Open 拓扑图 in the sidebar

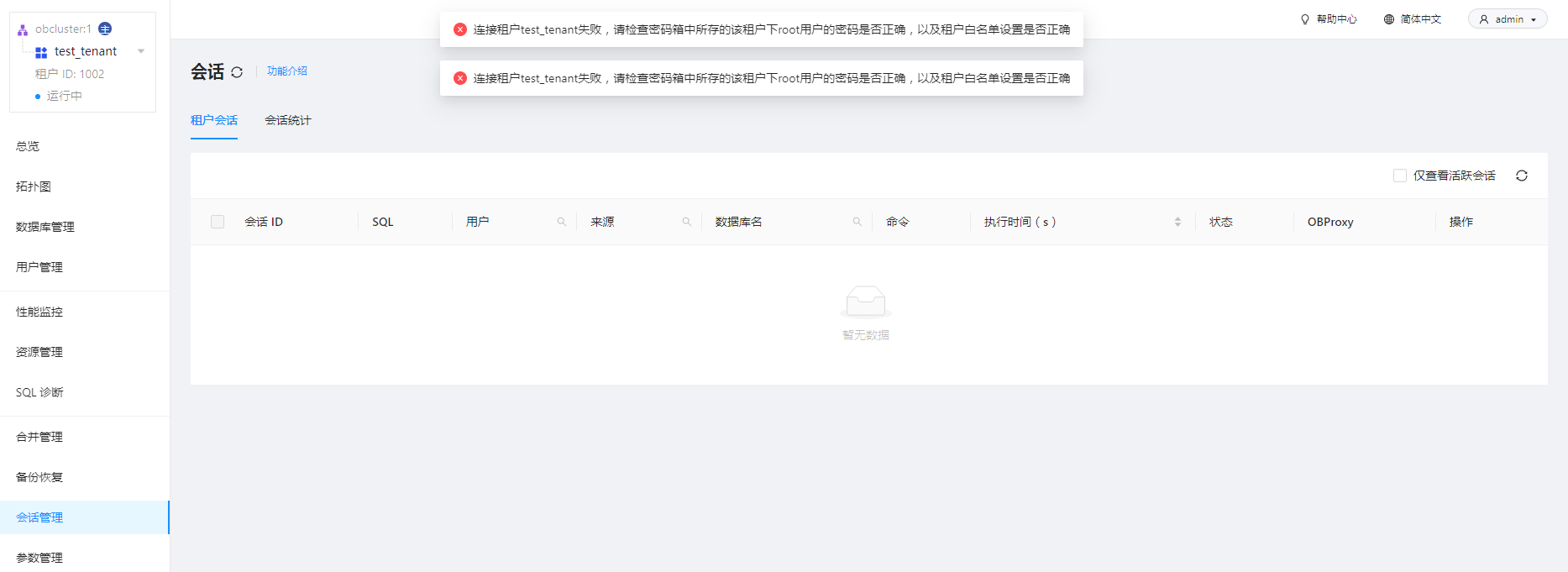(34, 186)
